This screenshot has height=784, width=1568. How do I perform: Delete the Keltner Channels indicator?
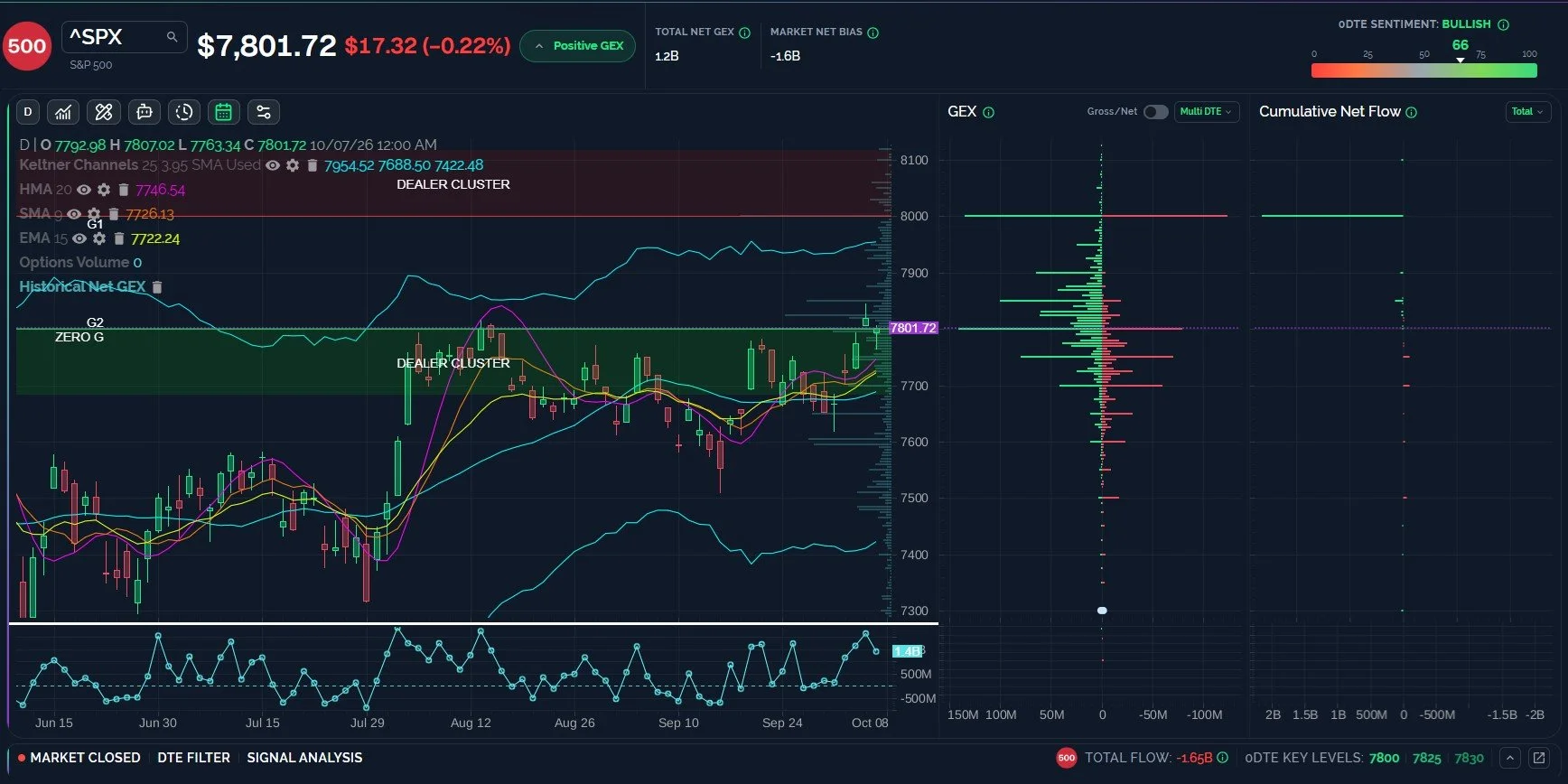point(312,165)
